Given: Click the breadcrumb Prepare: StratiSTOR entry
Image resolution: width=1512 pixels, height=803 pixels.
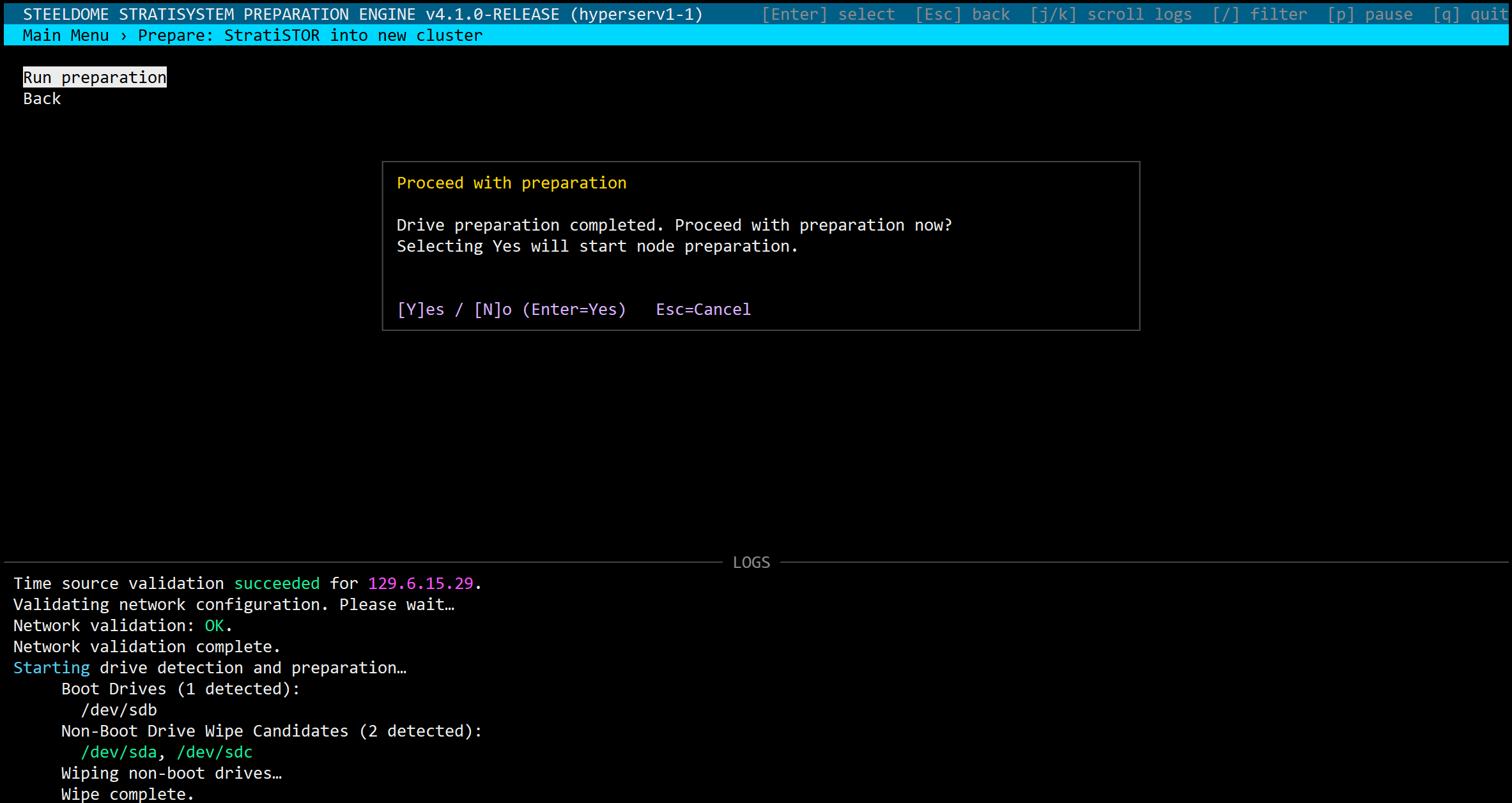Looking at the screenshot, I should [x=310, y=36].
